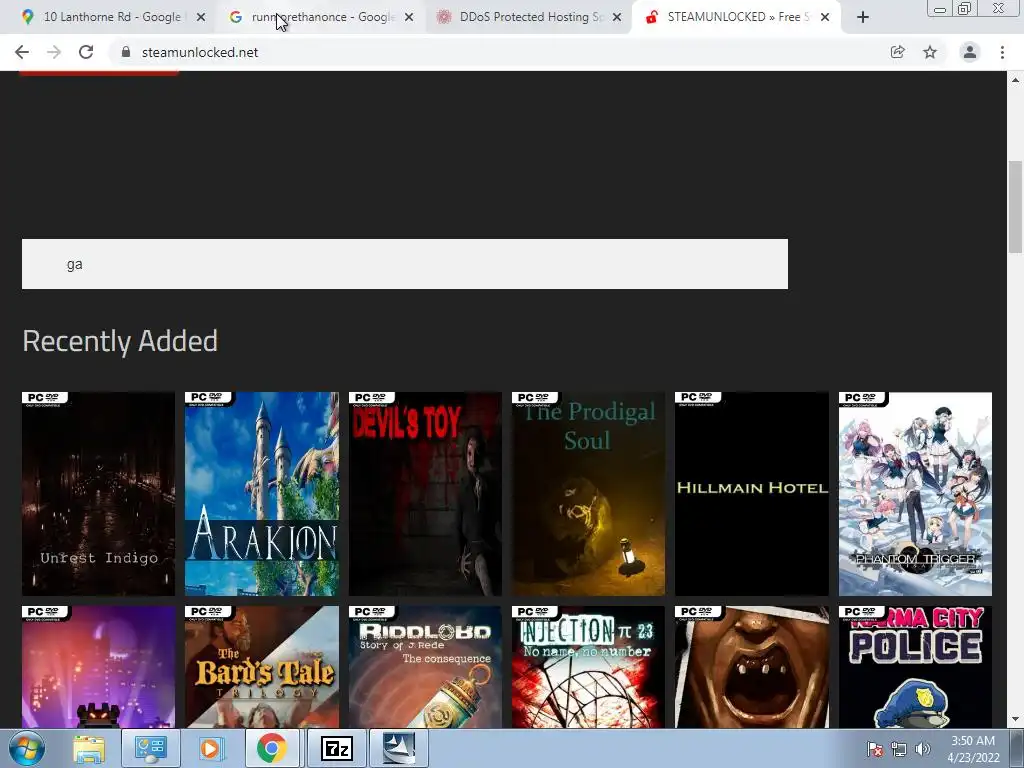Open the purple neon city game cover
Screen dimensions: 1024x768
(99, 667)
